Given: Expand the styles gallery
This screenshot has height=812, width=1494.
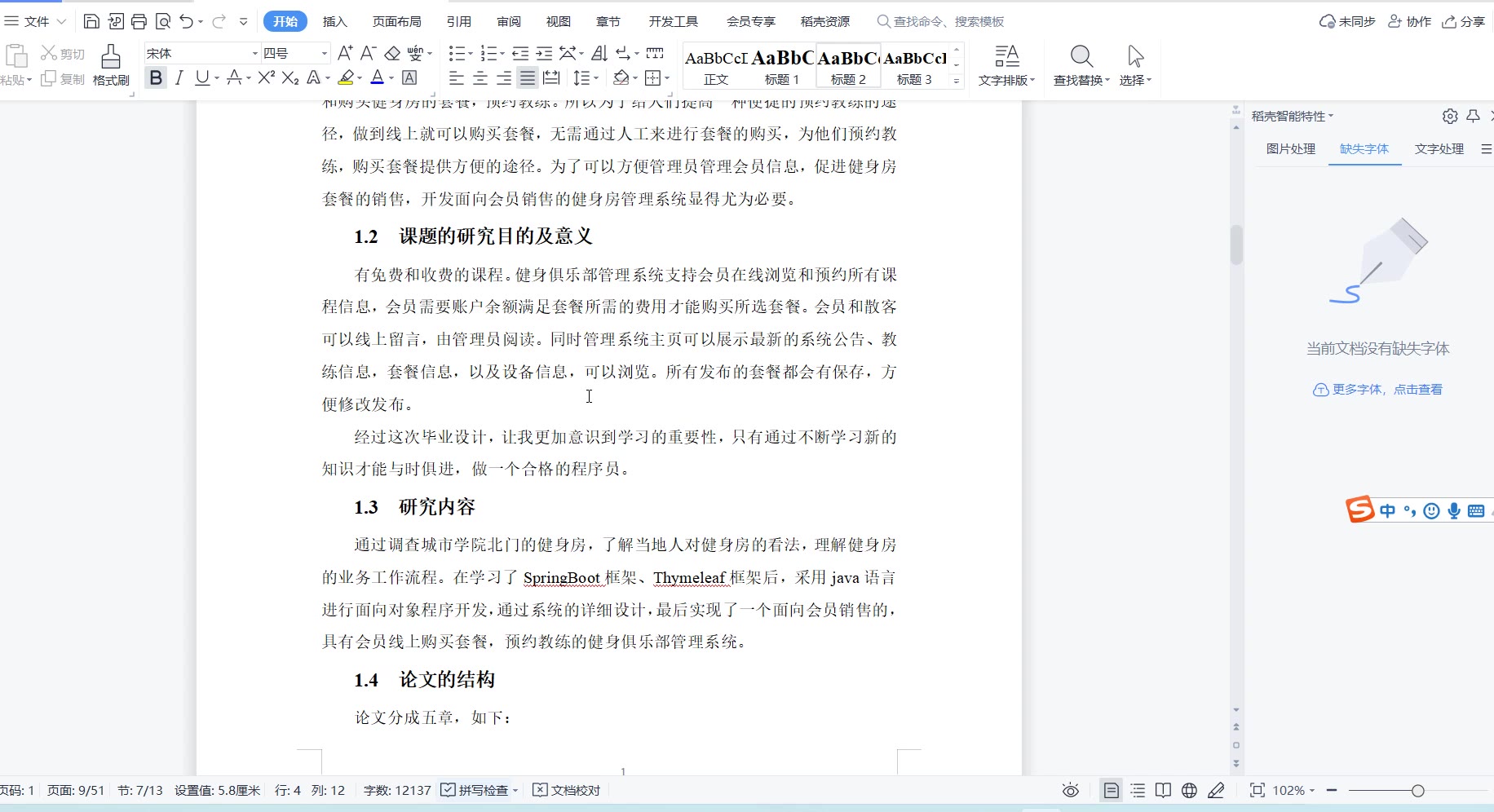Looking at the screenshot, I should click(x=957, y=81).
